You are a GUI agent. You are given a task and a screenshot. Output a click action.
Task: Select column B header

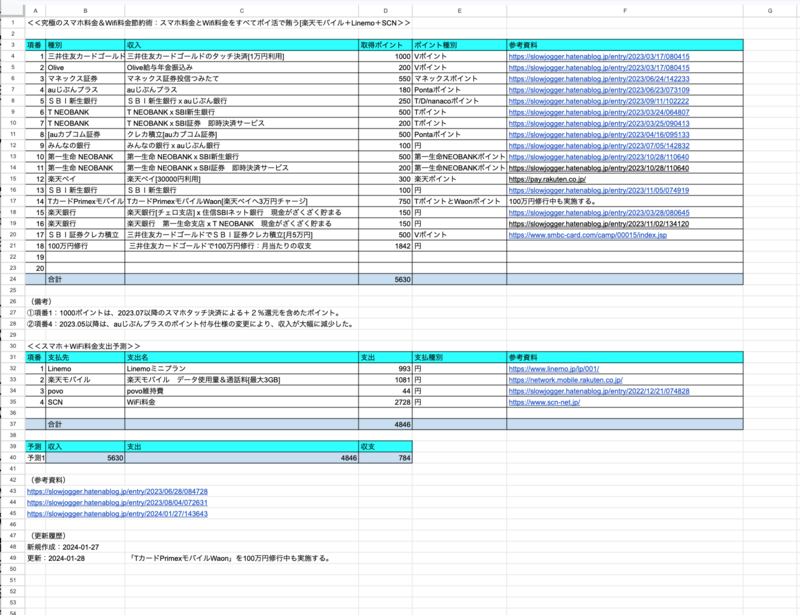coord(85,11)
